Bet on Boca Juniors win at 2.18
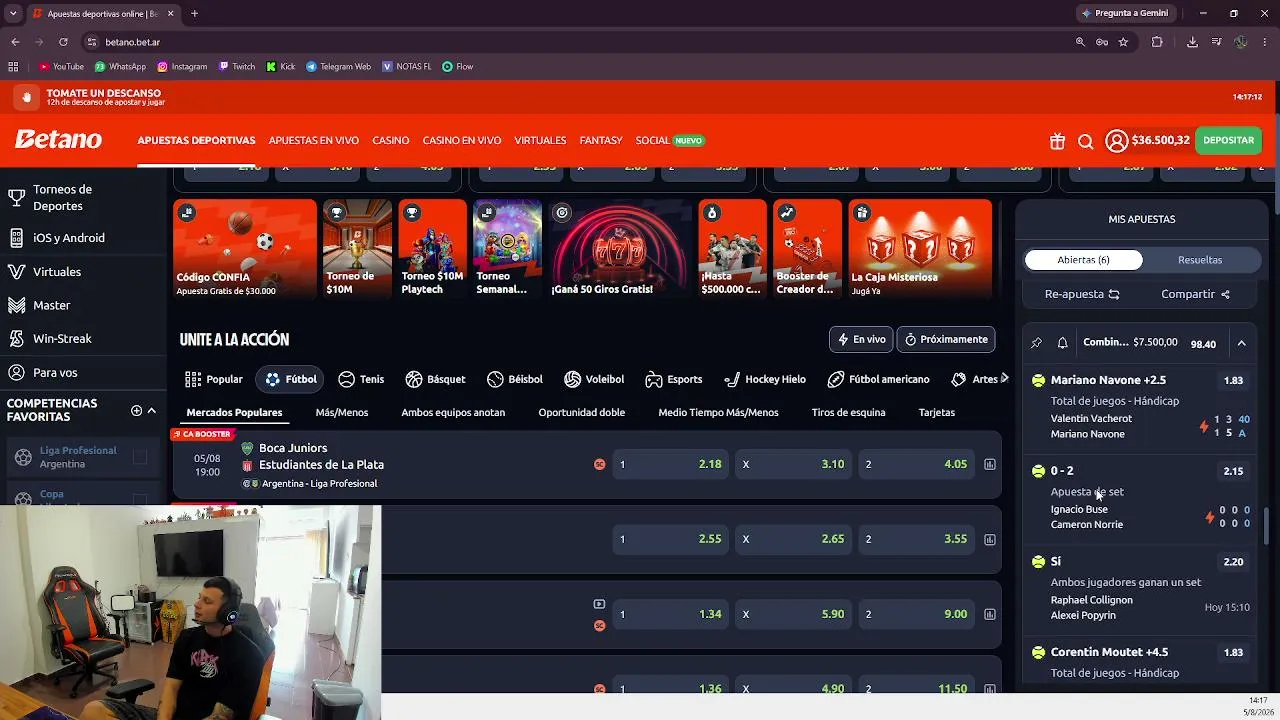The image size is (1280, 720). click(x=671, y=464)
